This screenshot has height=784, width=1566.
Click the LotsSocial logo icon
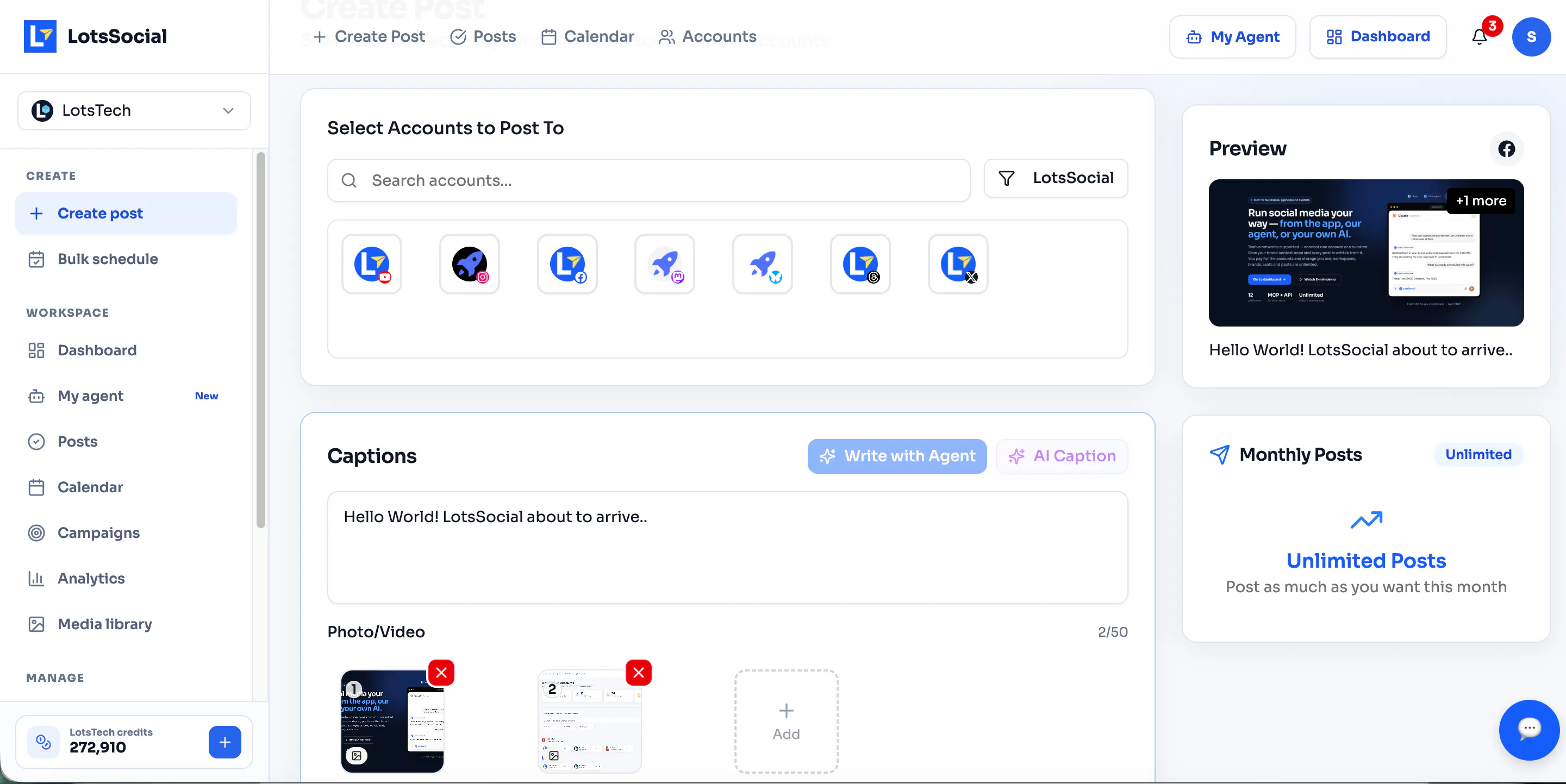tap(40, 36)
